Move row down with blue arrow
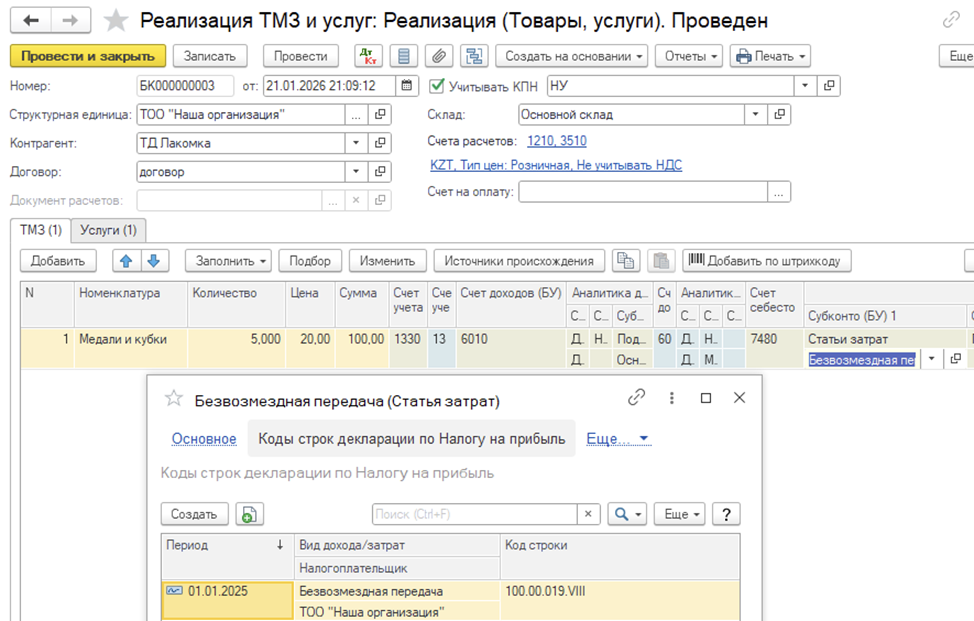Image resolution: width=974 pixels, height=621 pixels. [152, 261]
